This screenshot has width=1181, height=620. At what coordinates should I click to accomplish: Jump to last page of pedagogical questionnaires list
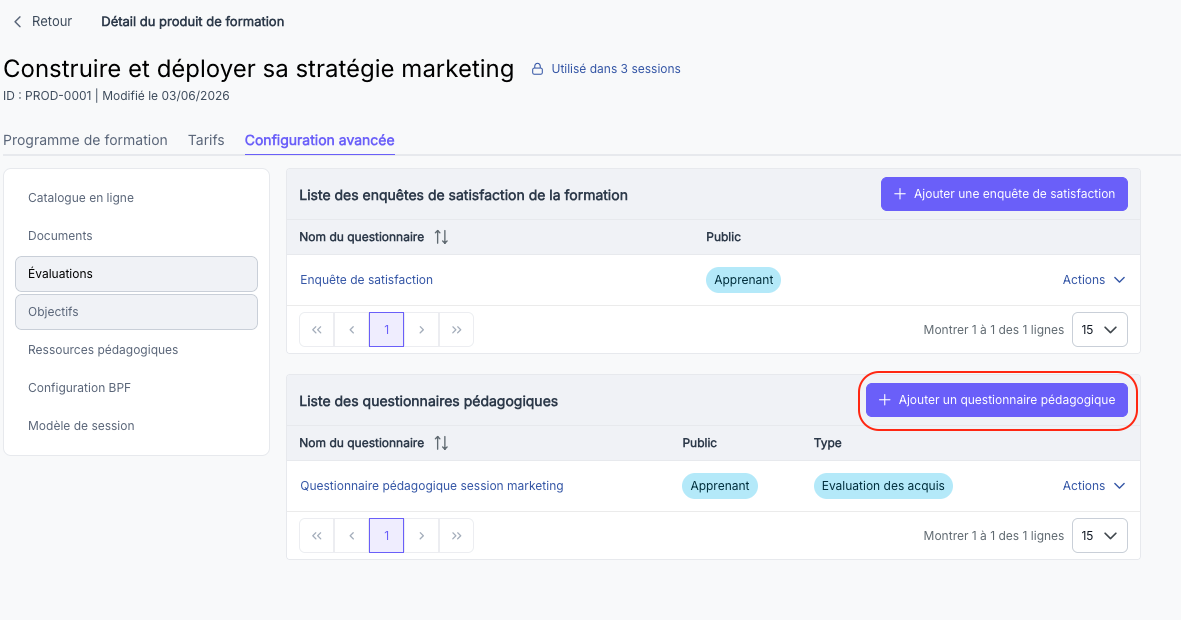[456, 536]
